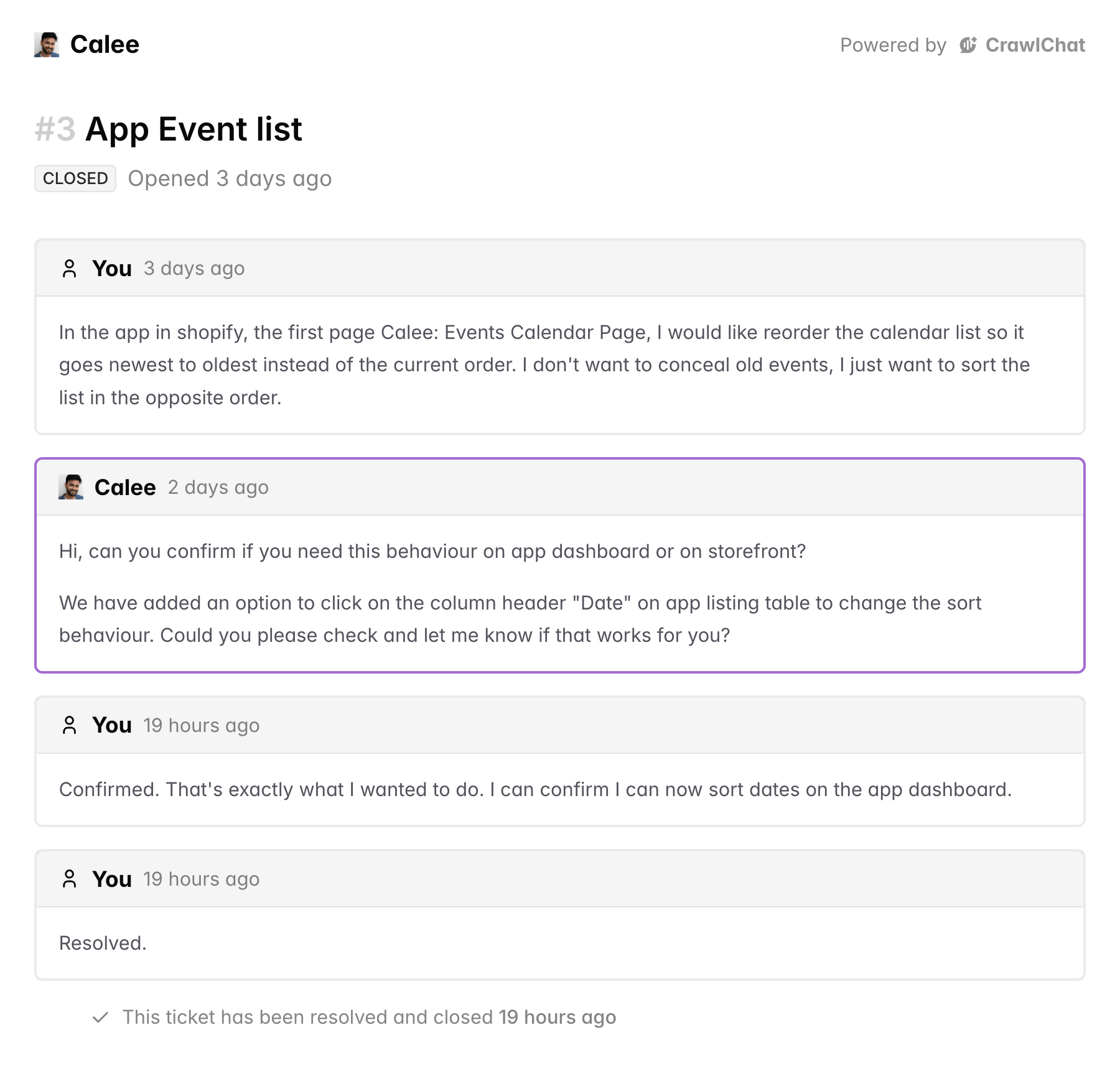Viewport: 1120px width, 1071px height.
Task: Click the CrawlChat logo icon
Action: pos(968,45)
